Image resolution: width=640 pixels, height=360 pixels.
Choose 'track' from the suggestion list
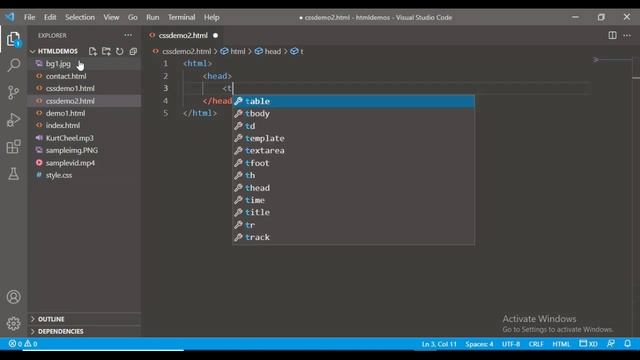point(353,237)
